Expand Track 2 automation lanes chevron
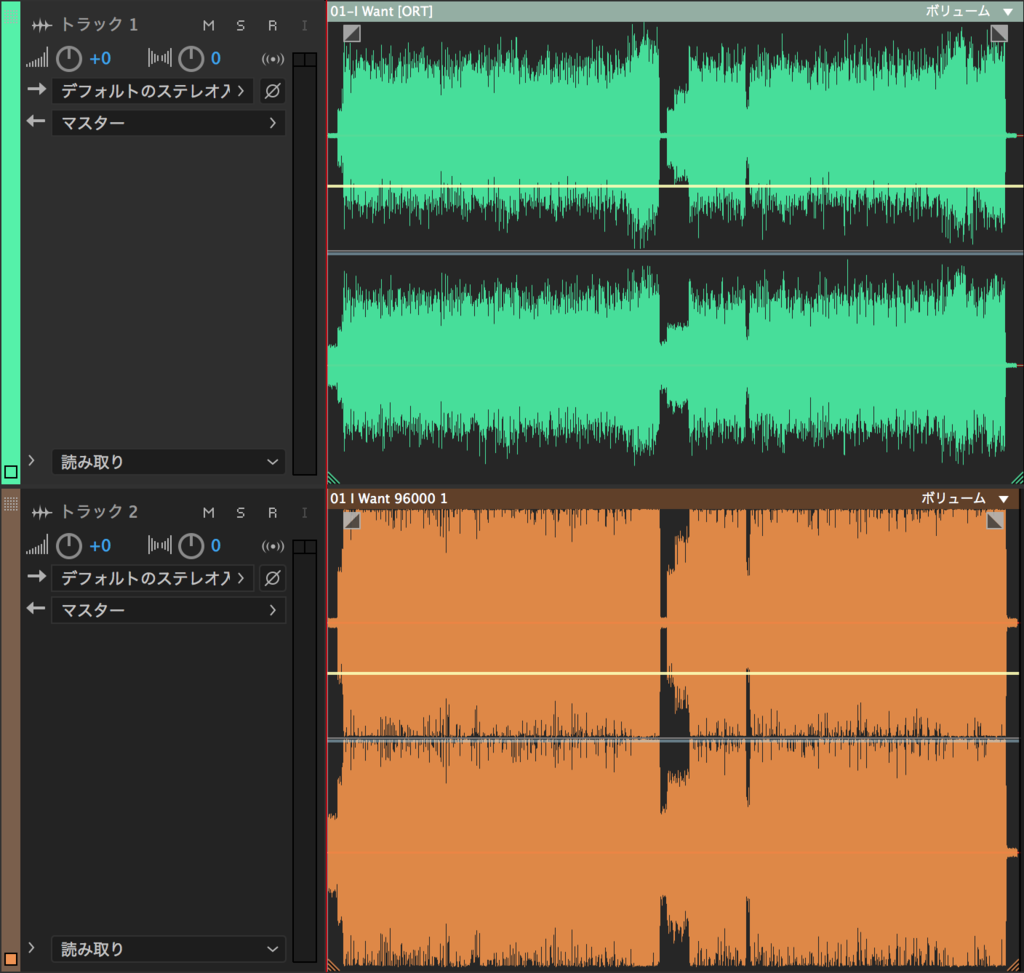 point(31,948)
